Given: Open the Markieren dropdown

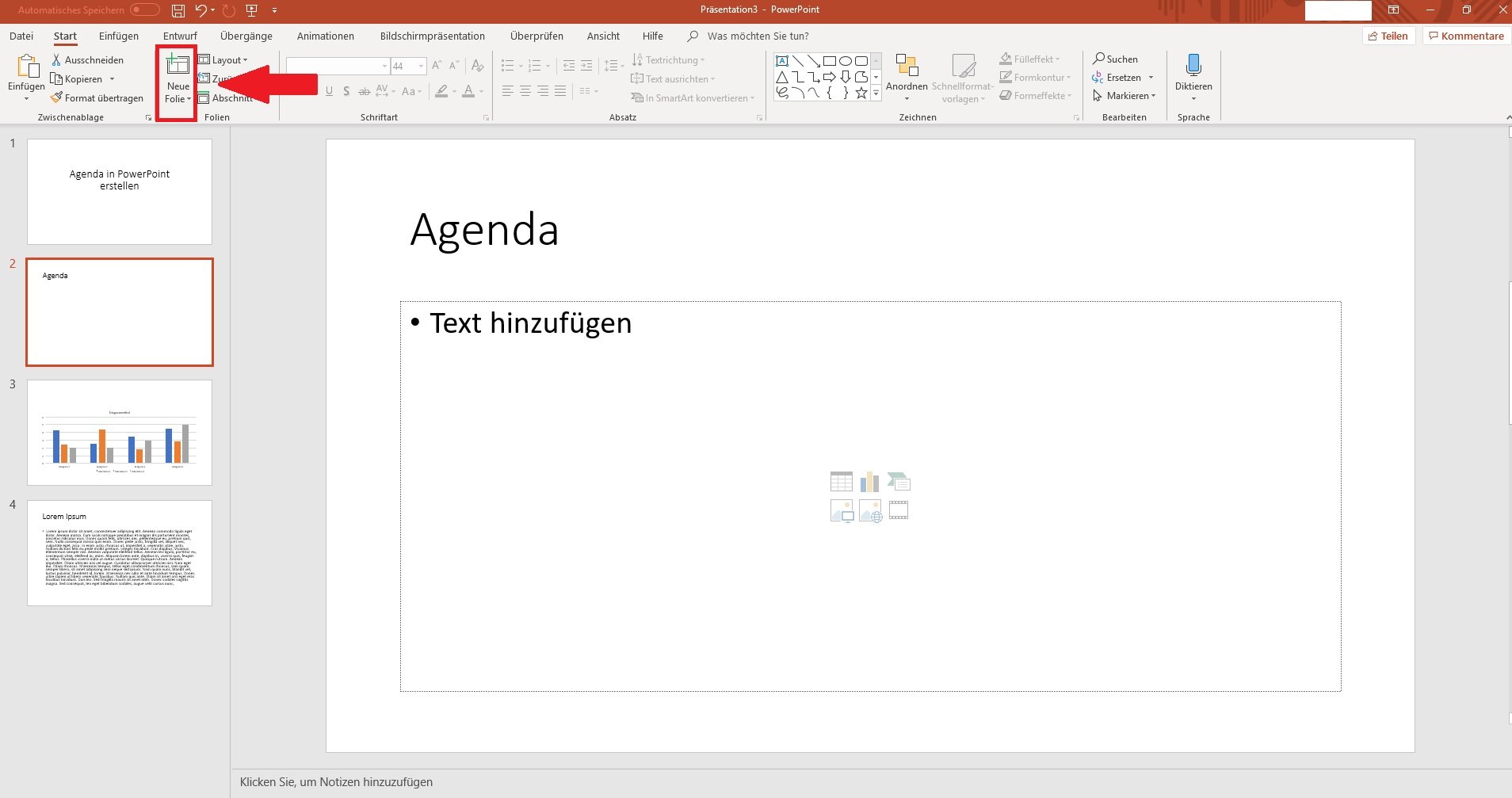Looking at the screenshot, I should (1124, 96).
